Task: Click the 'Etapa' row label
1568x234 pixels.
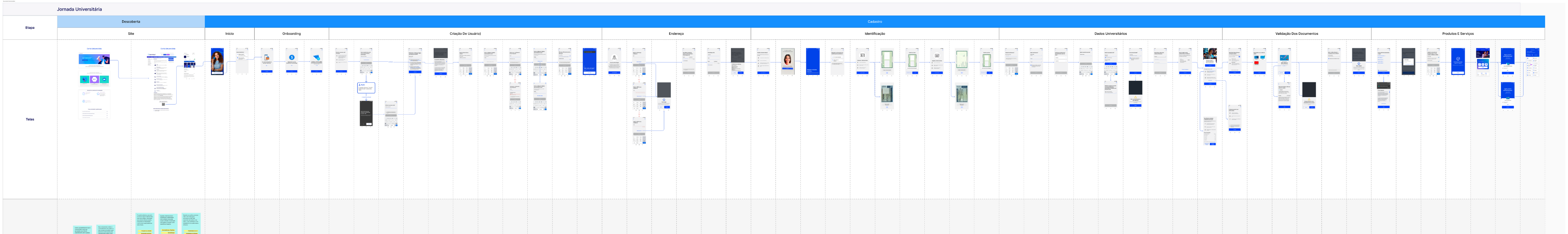Action: (x=30, y=27)
